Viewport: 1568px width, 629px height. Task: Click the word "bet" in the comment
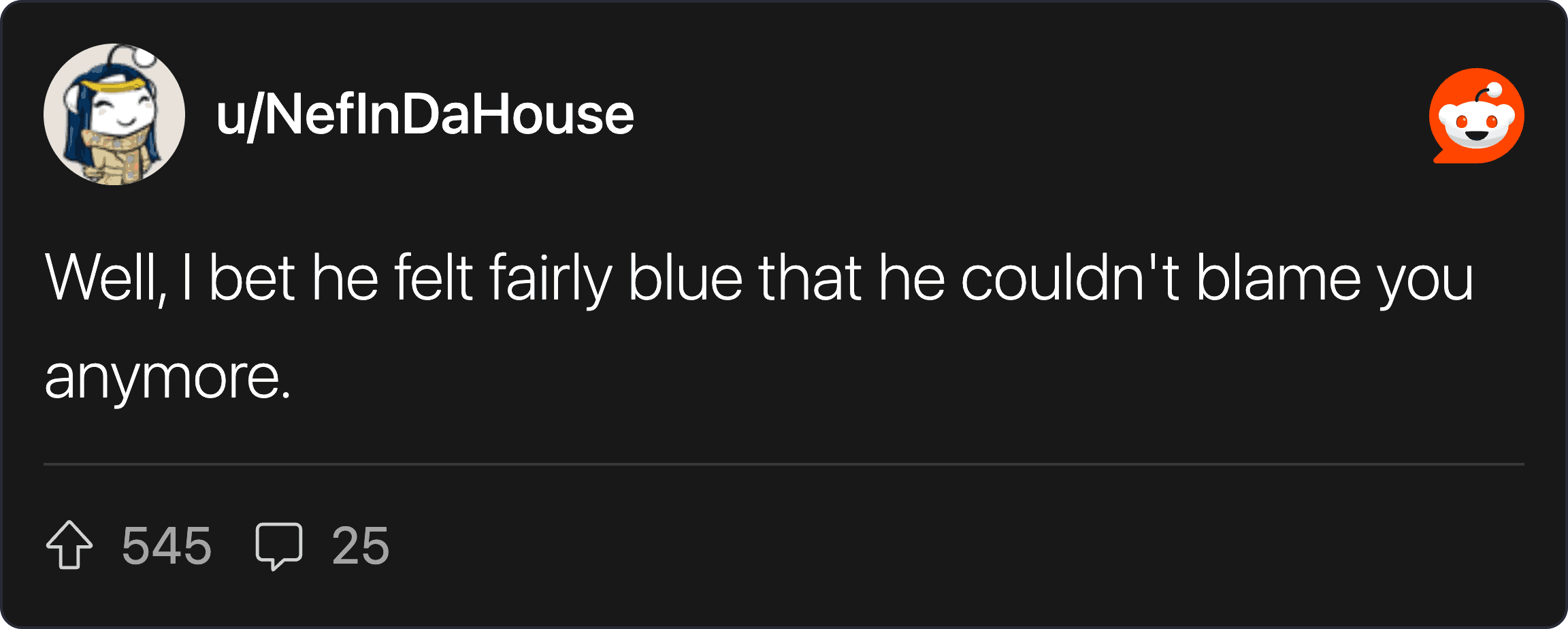coord(252,278)
